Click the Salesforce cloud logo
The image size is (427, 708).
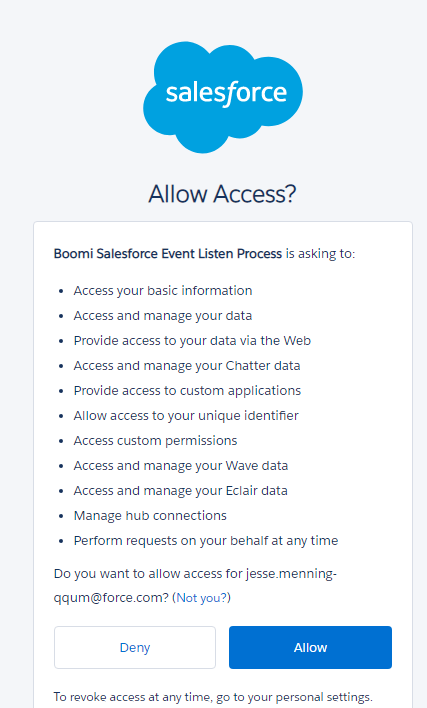pos(223,97)
